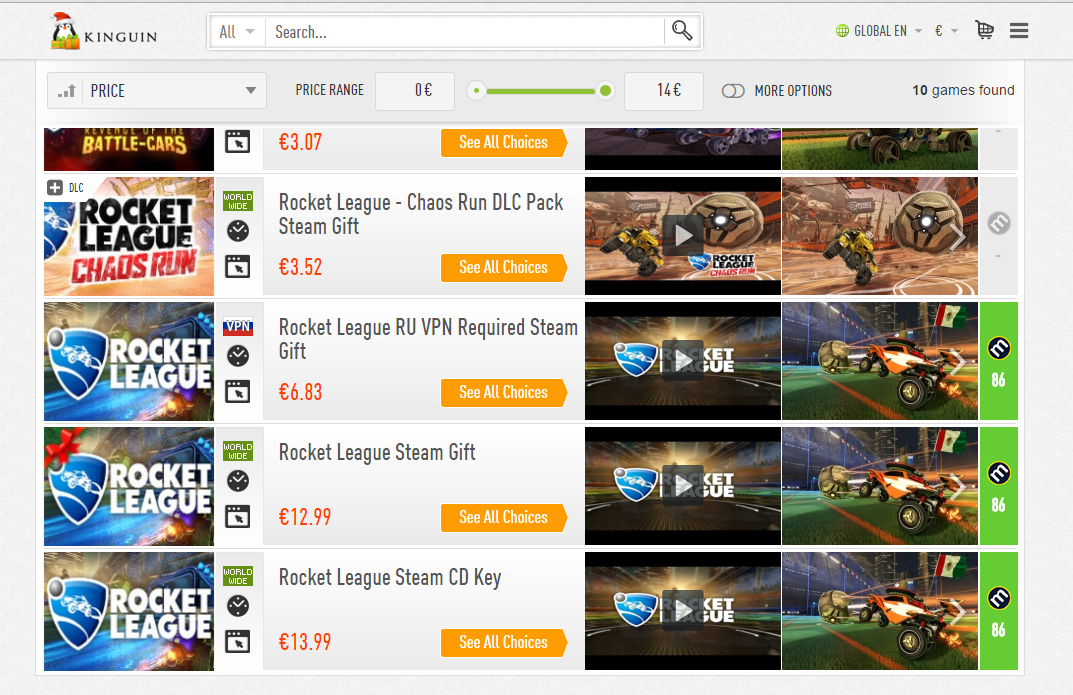Open the euro currency dropdown
The height and width of the screenshot is (695, 1073).
[946, 31]
